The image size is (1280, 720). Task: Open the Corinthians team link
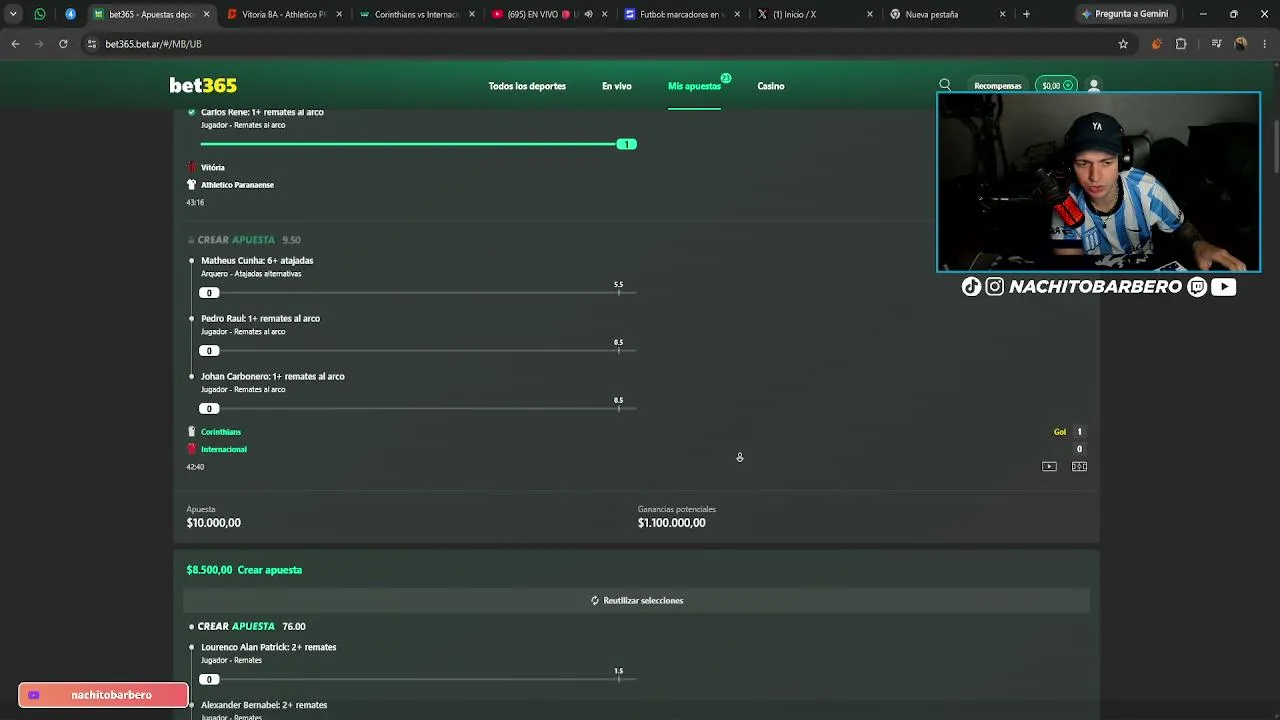[x=221, y=432]
